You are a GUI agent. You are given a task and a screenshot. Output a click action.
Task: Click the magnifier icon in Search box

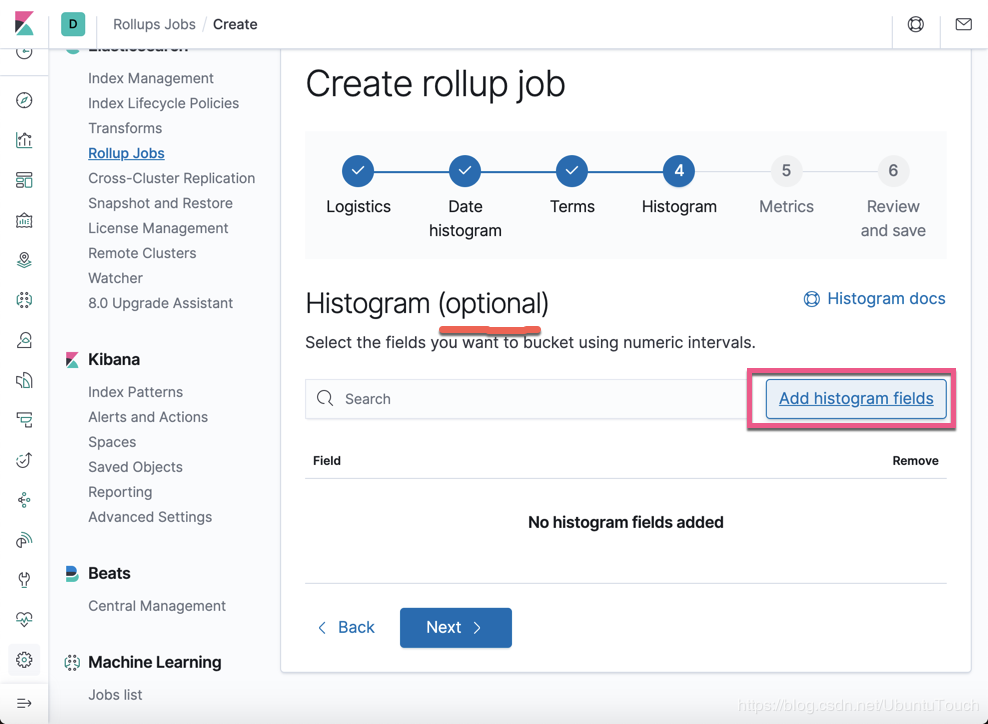tap(325, 398)
